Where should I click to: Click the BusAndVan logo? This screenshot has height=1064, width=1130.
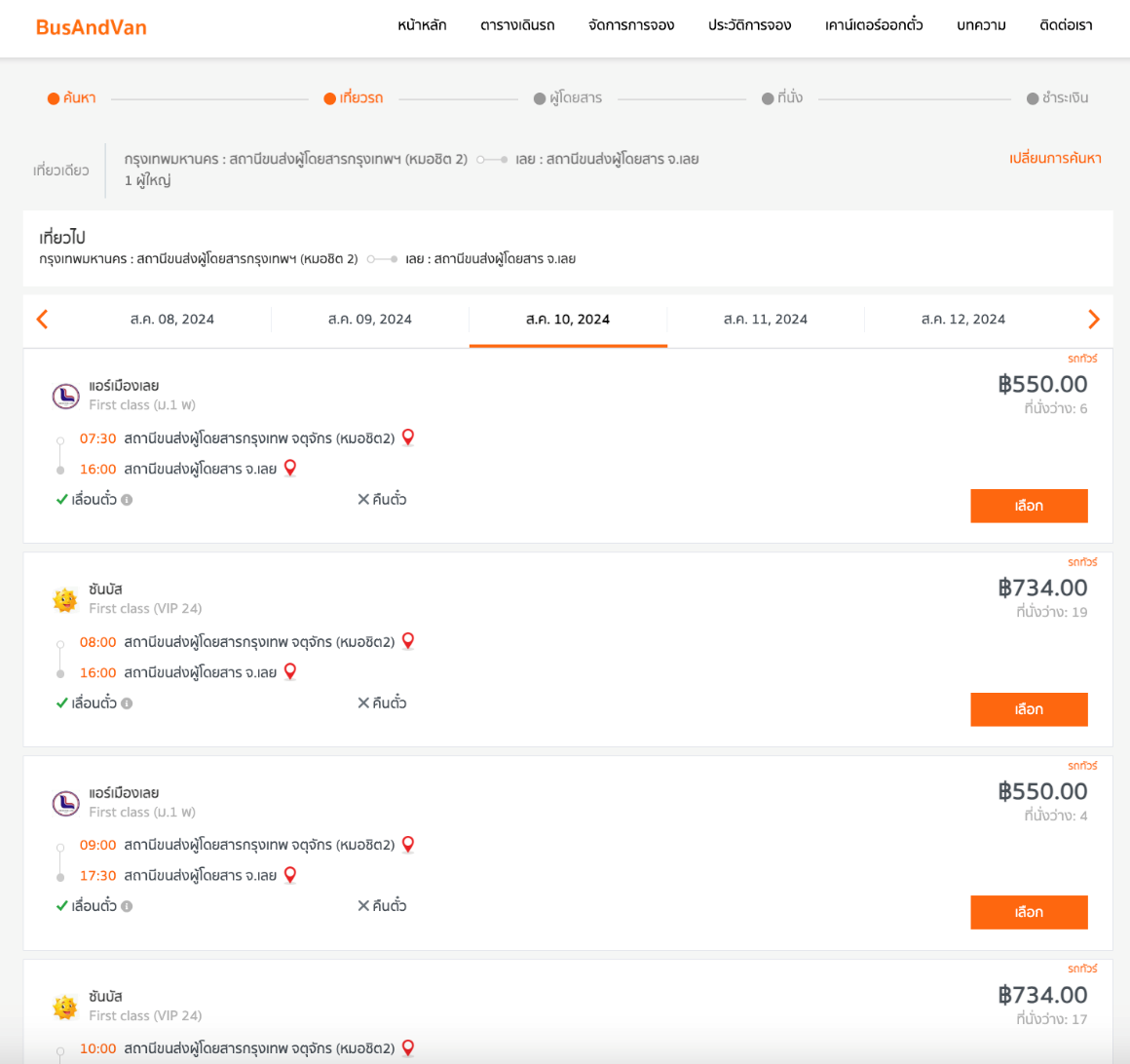click(x=92, y=27)
